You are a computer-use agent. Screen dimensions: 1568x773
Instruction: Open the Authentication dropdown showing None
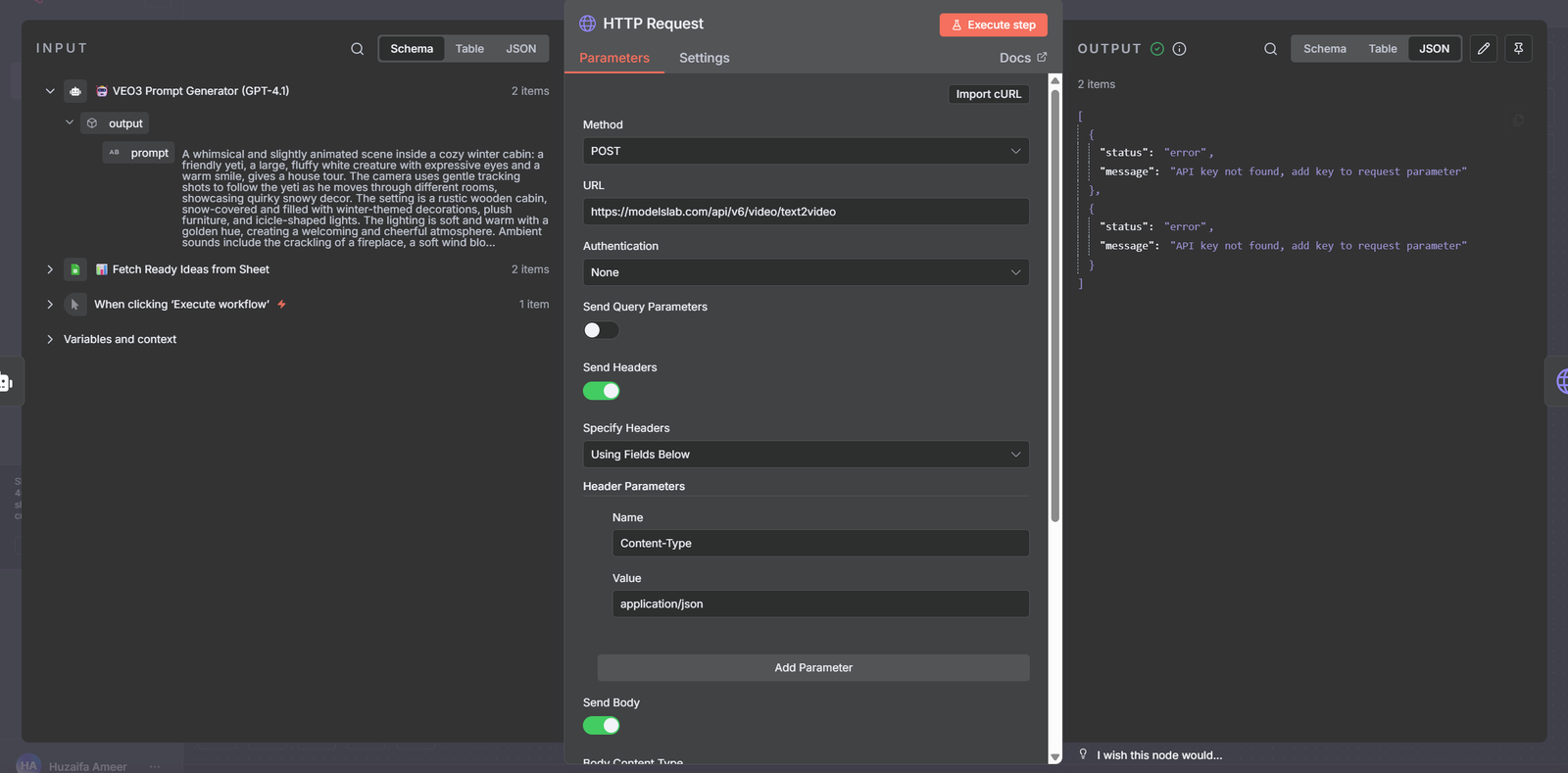coord(806,272)
